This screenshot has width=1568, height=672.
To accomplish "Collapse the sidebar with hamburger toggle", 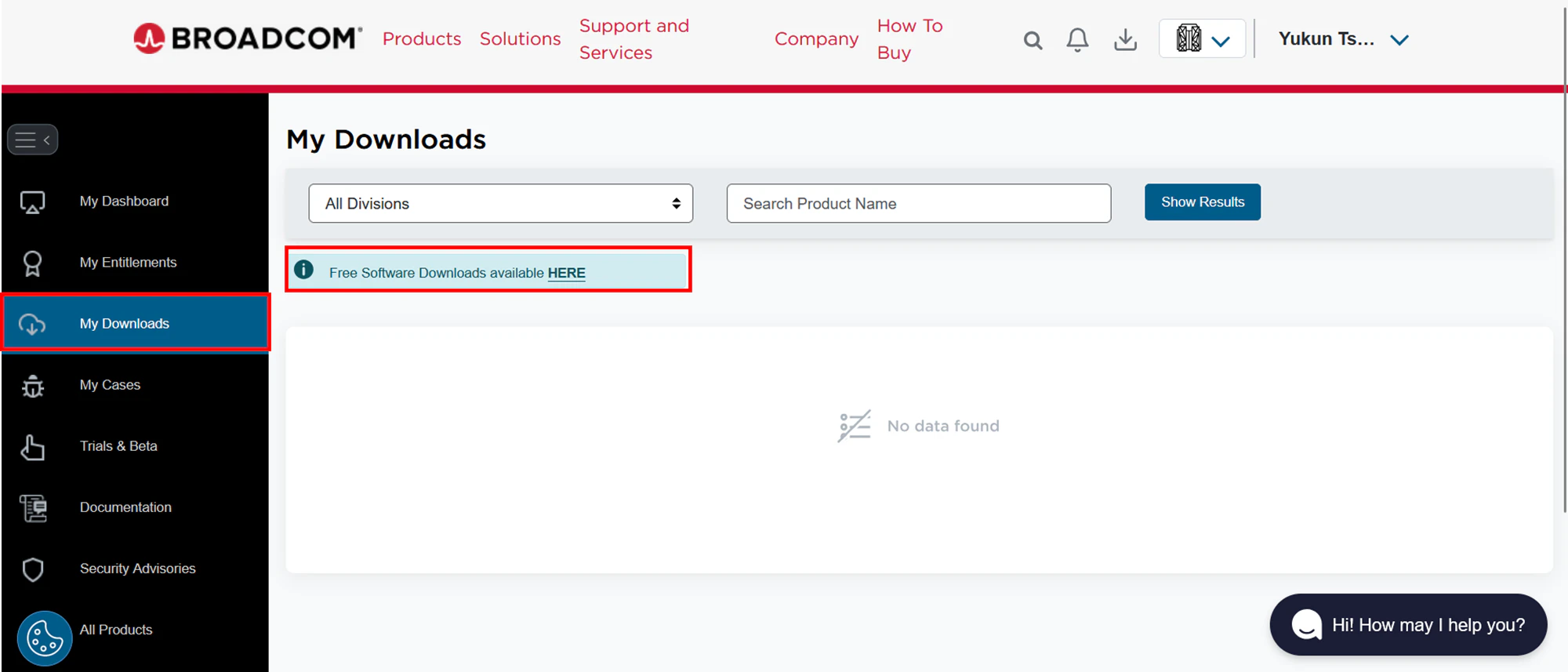I will [32, 140].
